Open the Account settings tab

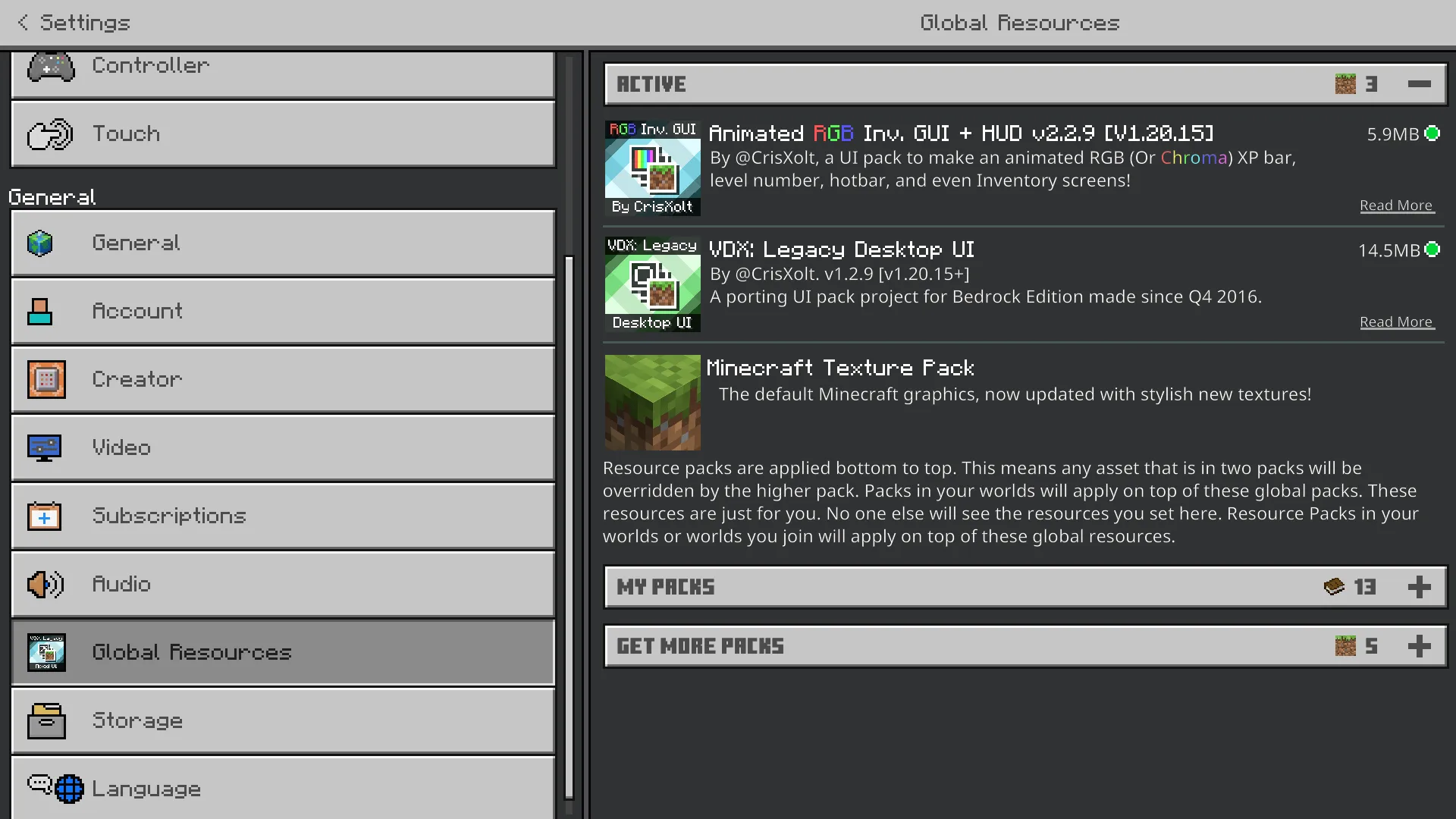283,311
